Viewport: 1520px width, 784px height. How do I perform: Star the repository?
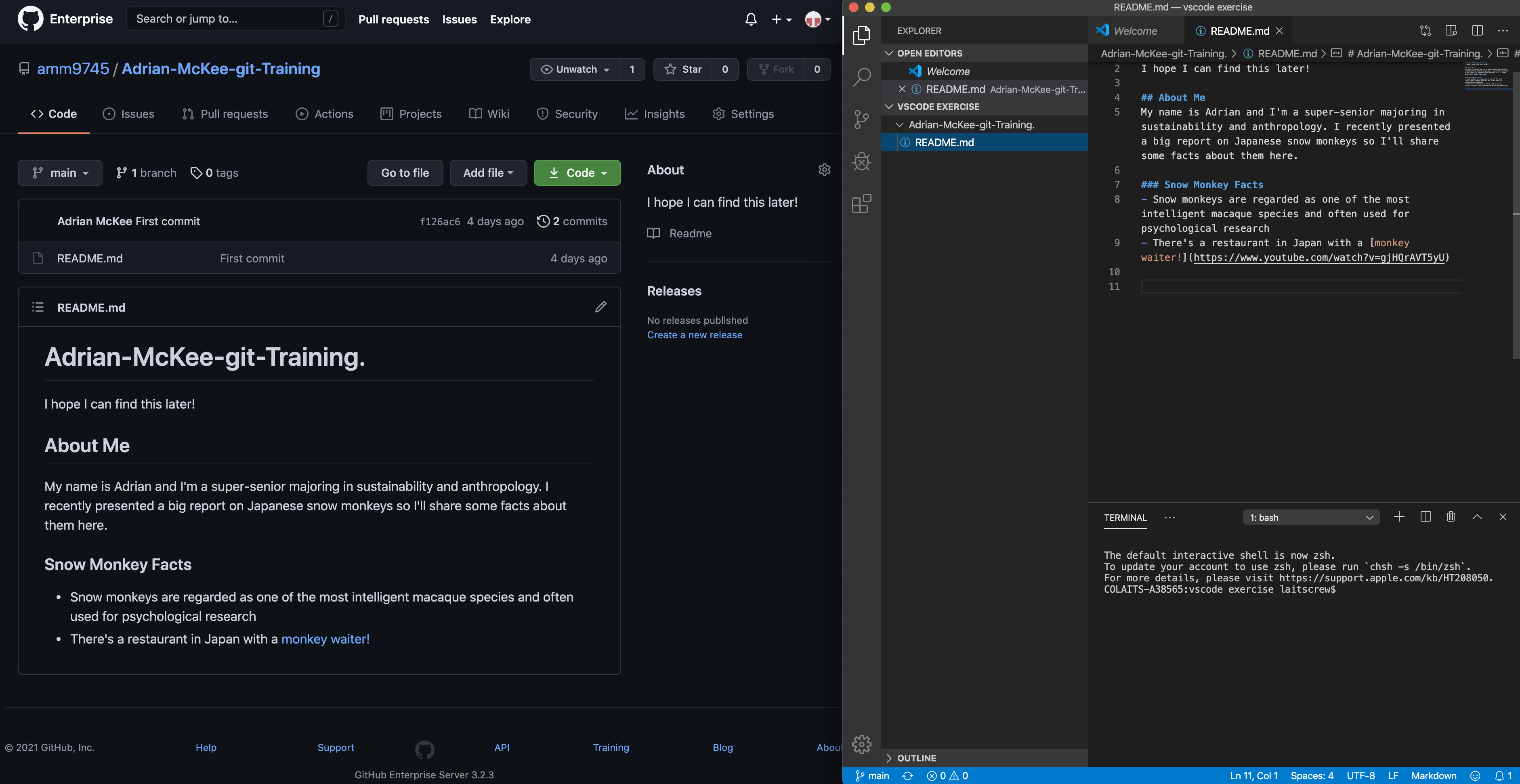click(683, 69)
